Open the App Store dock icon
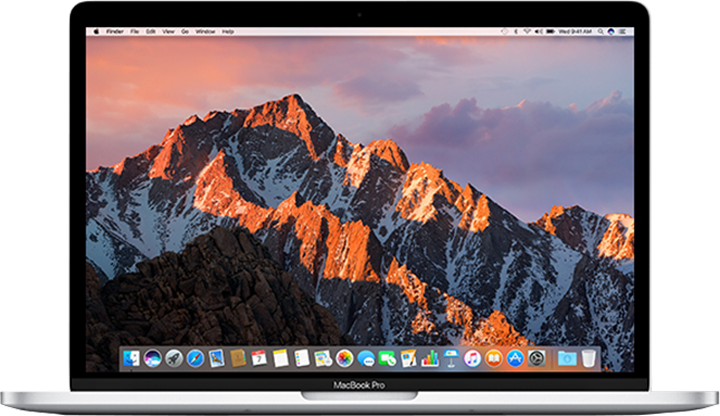Viewport: 720px width, 416px height. 515,357
